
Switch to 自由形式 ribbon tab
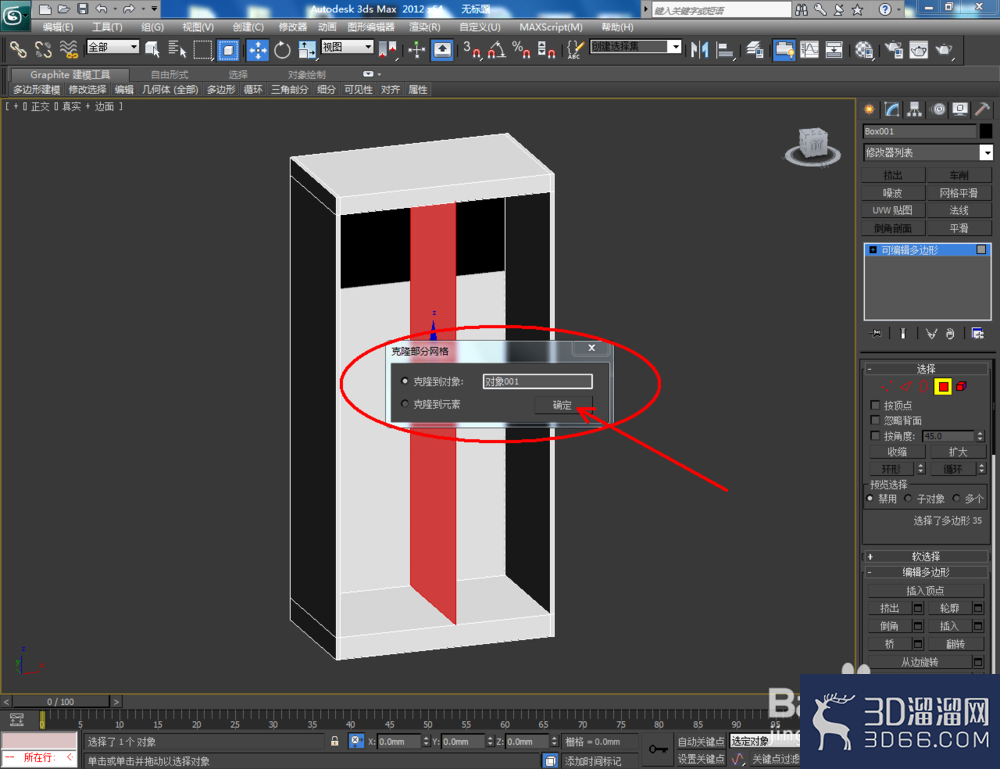click(x=169, y=75)
